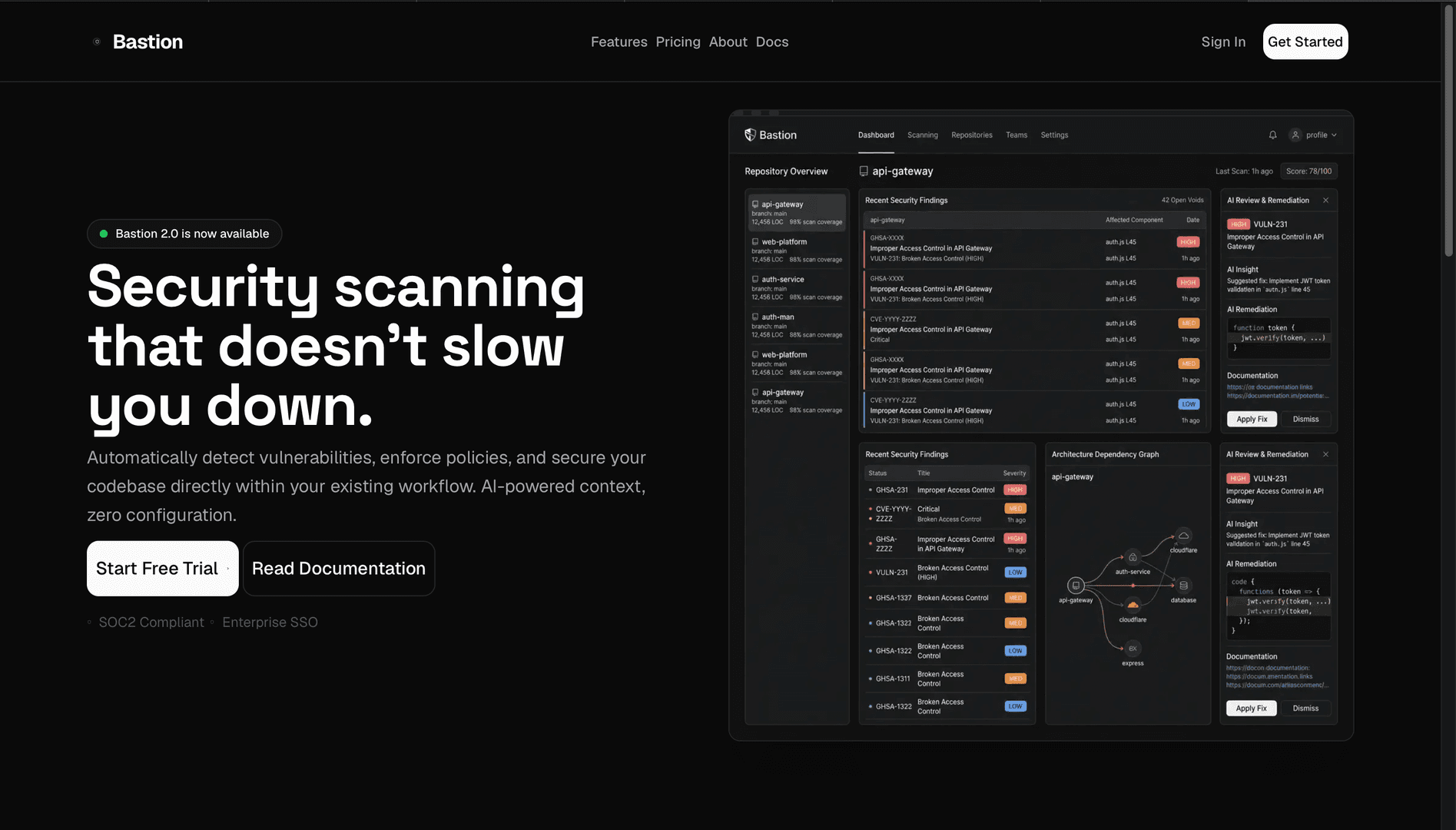Screen dimensions: 1456x830
Task: Click the 'SOC2 Compliant' label
Action: [x=151, y=622]
